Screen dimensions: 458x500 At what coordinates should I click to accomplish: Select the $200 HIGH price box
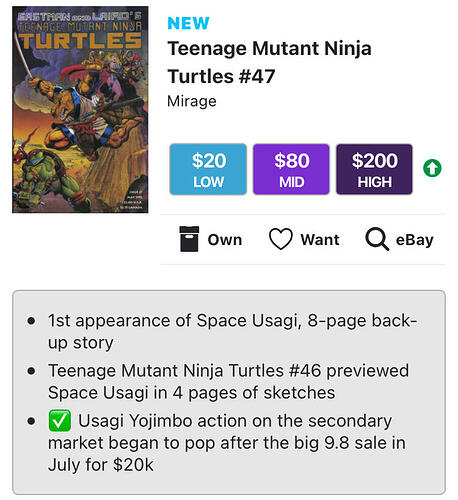pos(374,169)
